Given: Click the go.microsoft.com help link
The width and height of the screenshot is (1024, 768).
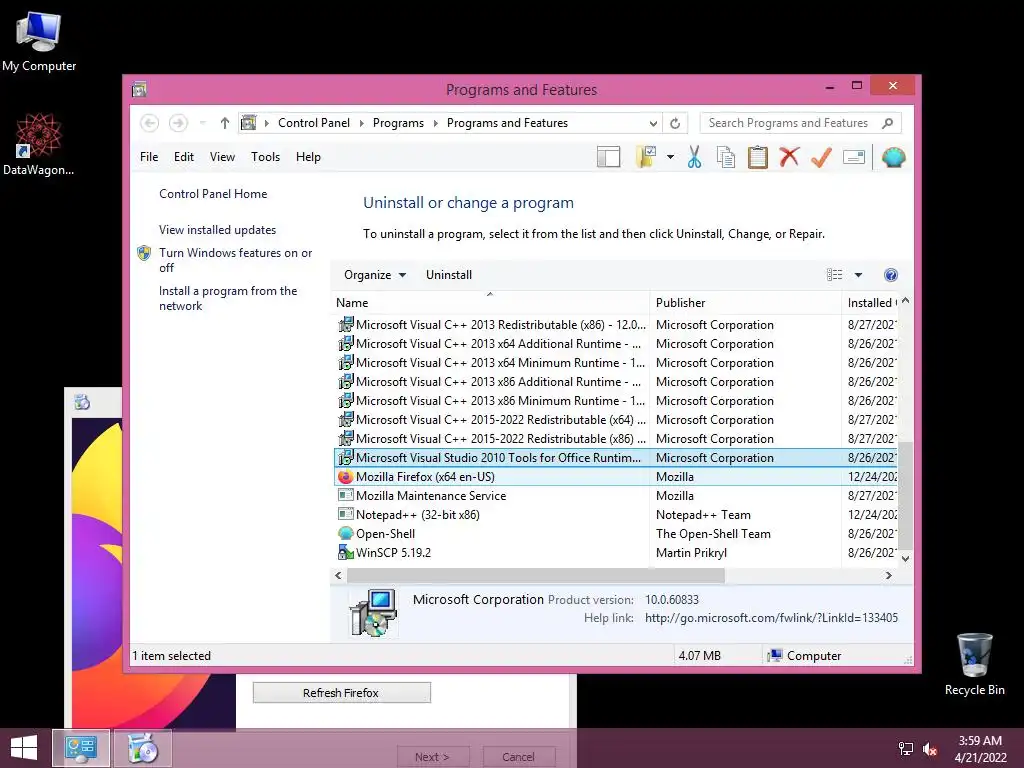Looking at the screenshot, I should coord(771,618).
